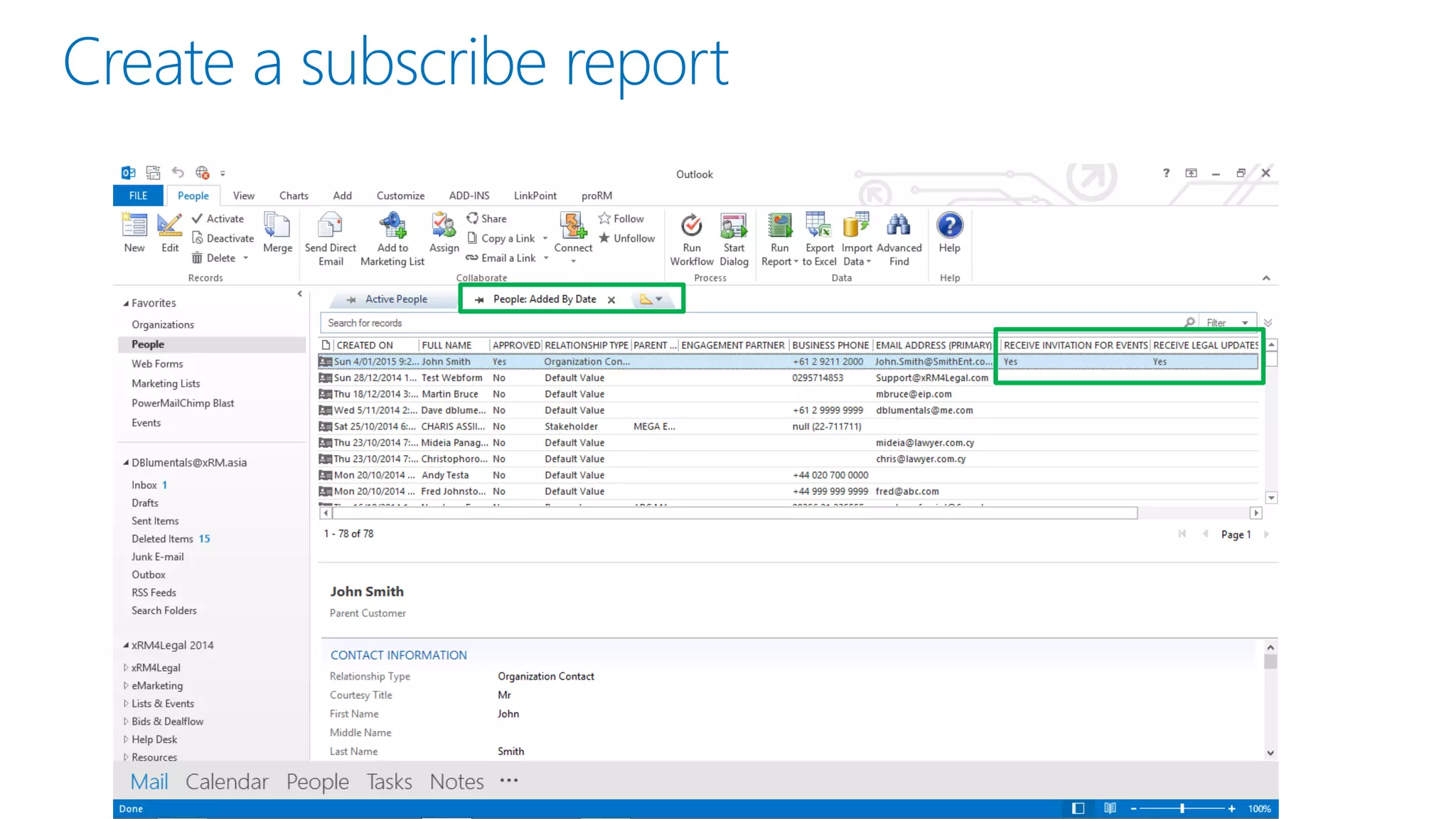The width and height of the screenshot is (1456, 819).
Task: Expand the Help Desk tree node
Action: [x=126, y=739]
